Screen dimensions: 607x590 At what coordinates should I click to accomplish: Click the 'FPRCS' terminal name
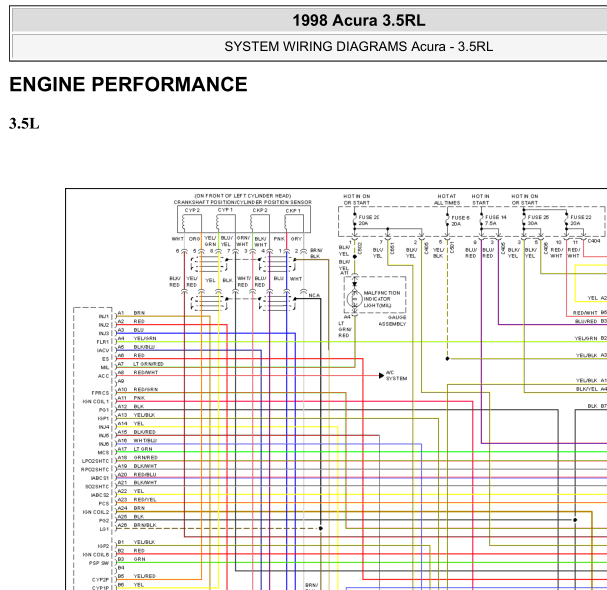(100, 393)
